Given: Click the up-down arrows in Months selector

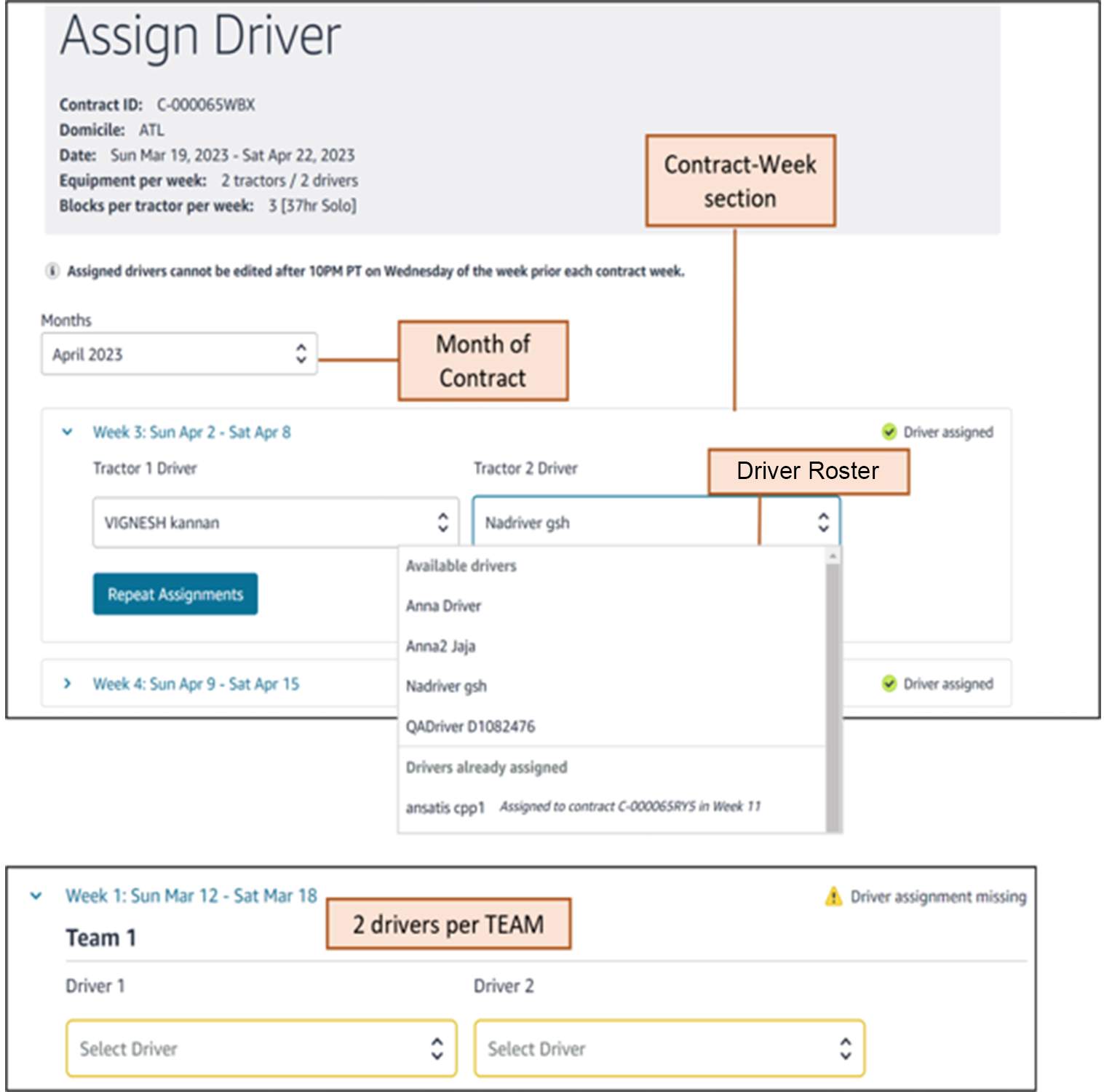Looking at the screenshot, I should click(x=301, y=354).
